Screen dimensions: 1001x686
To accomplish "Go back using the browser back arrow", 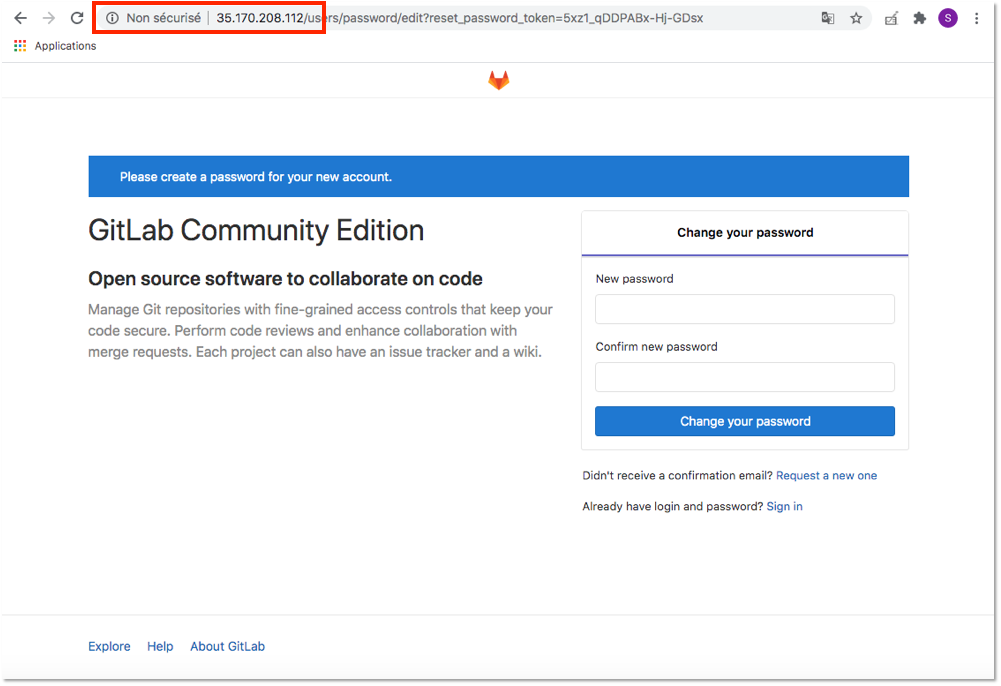I will [20, 18].
